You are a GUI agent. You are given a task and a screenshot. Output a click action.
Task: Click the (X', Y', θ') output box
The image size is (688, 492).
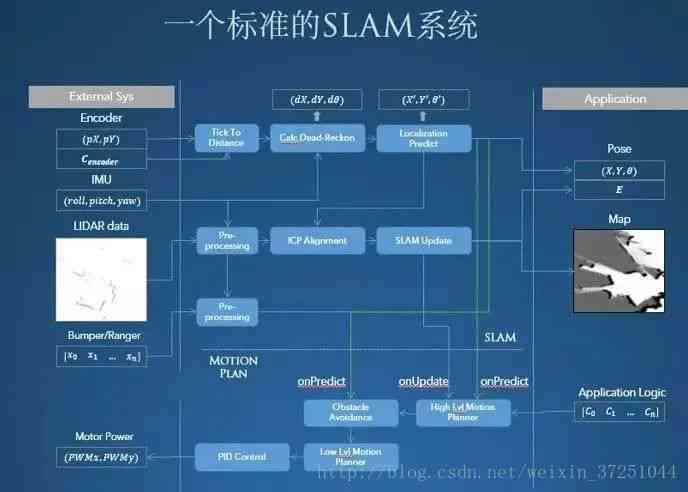(x=424, y=100)
